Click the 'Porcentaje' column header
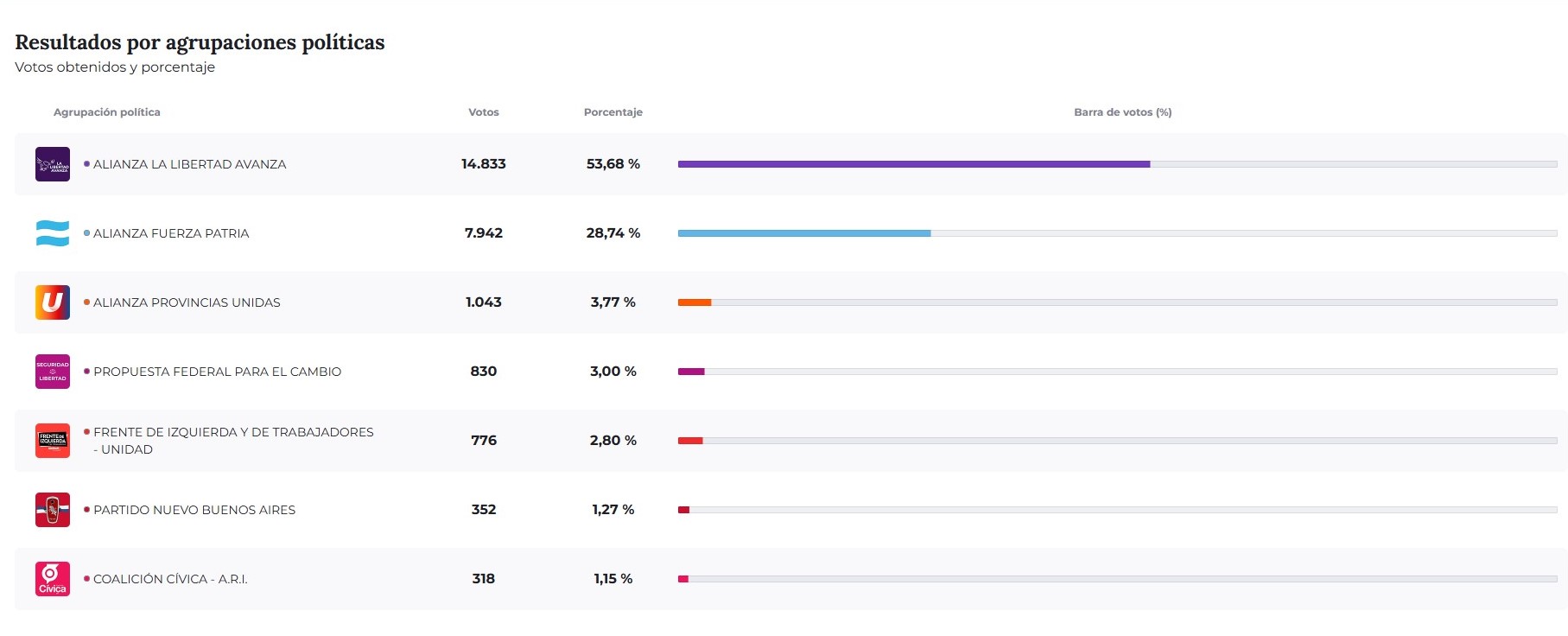Image resolution: width=1568 pixels, height=636 pixels. point(613,112)
